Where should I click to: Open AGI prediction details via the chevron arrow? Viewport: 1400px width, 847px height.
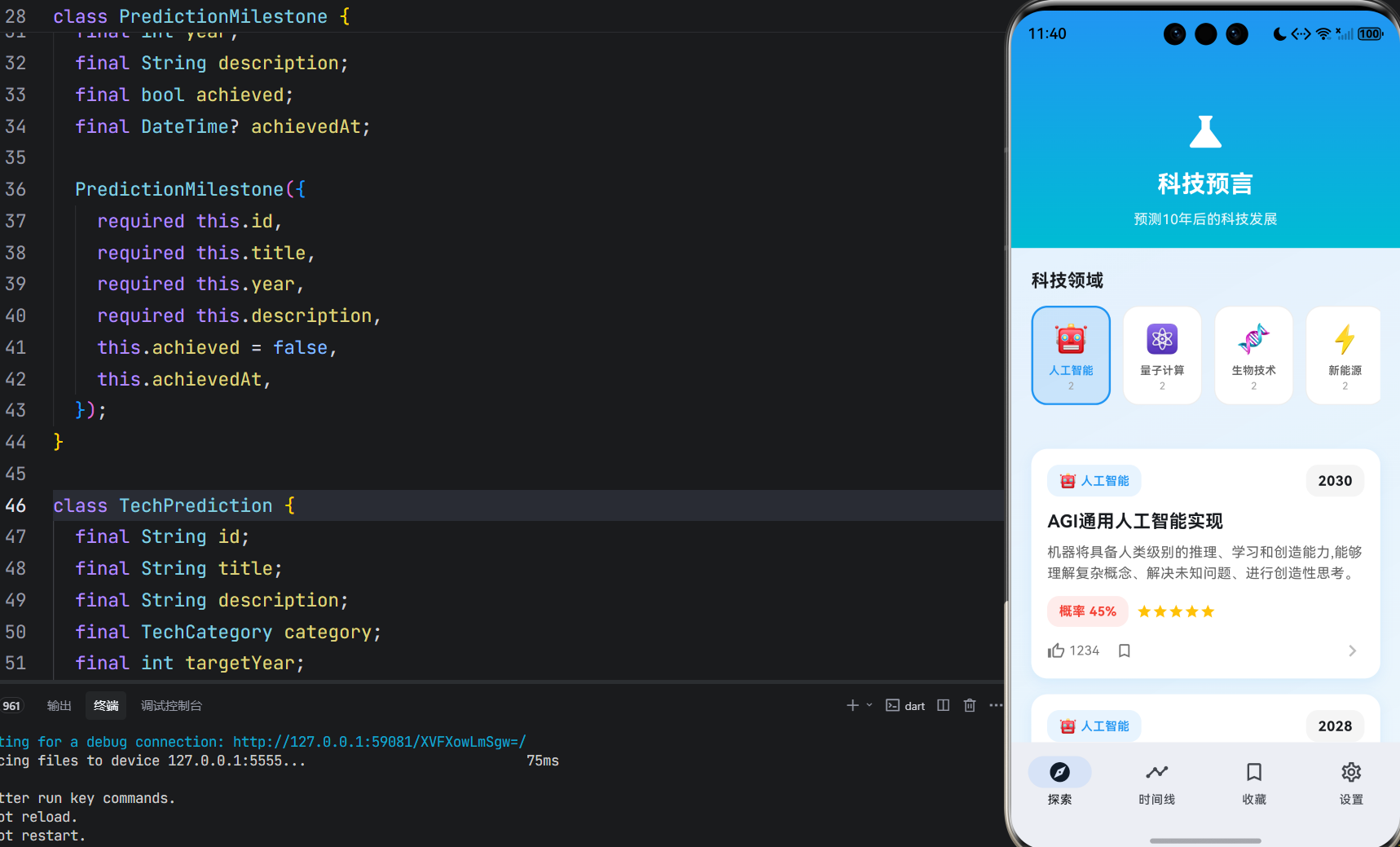[1352, 651]
